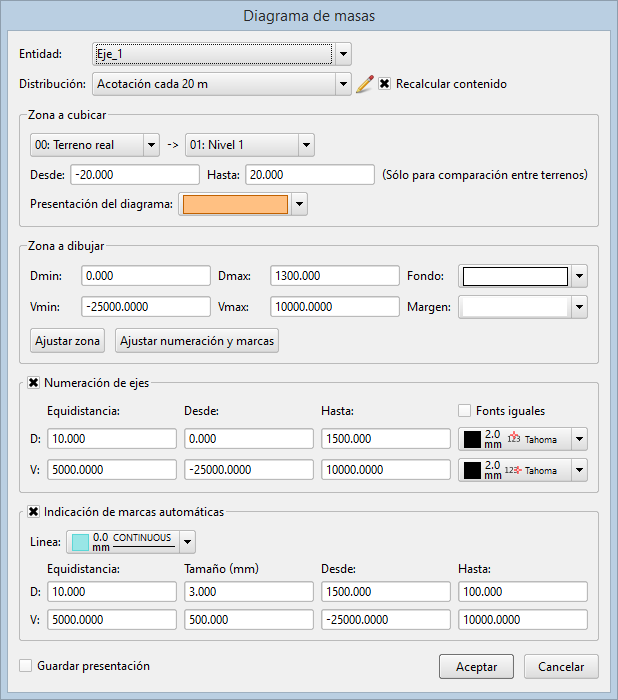Image resolution: width=618 pixels, height=700 pixels.
Task: Click marcas D Hasta field 100.000
Action: [x=523, y=592]
